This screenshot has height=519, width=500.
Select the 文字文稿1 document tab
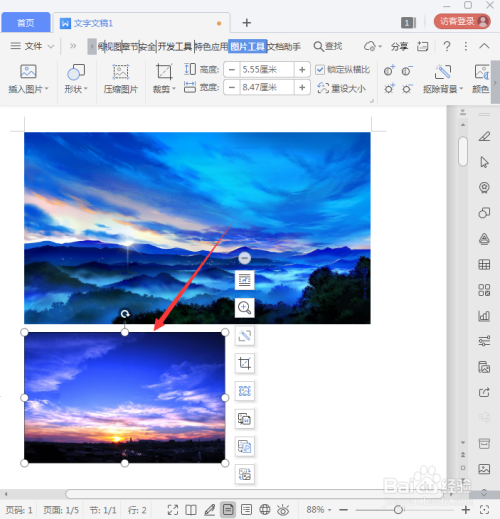click(141, 23)
